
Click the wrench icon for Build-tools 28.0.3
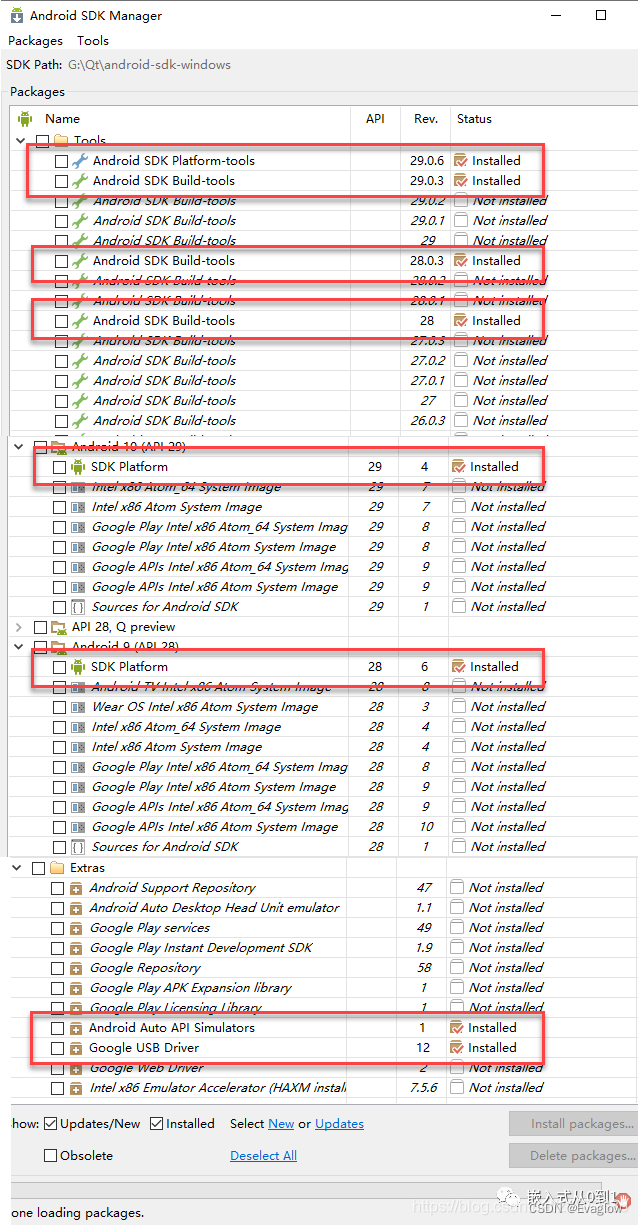coord(79,260)
